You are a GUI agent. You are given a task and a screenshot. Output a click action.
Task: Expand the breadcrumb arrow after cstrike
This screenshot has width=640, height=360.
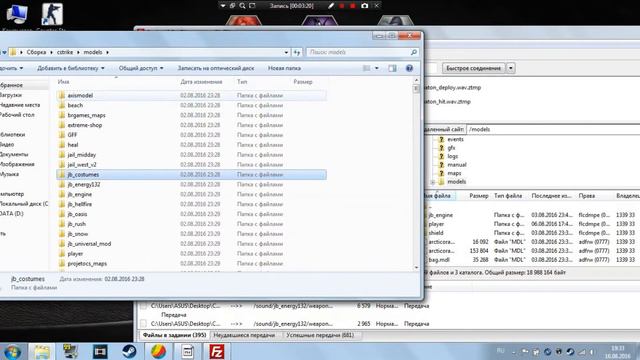(x=78, y=52)
